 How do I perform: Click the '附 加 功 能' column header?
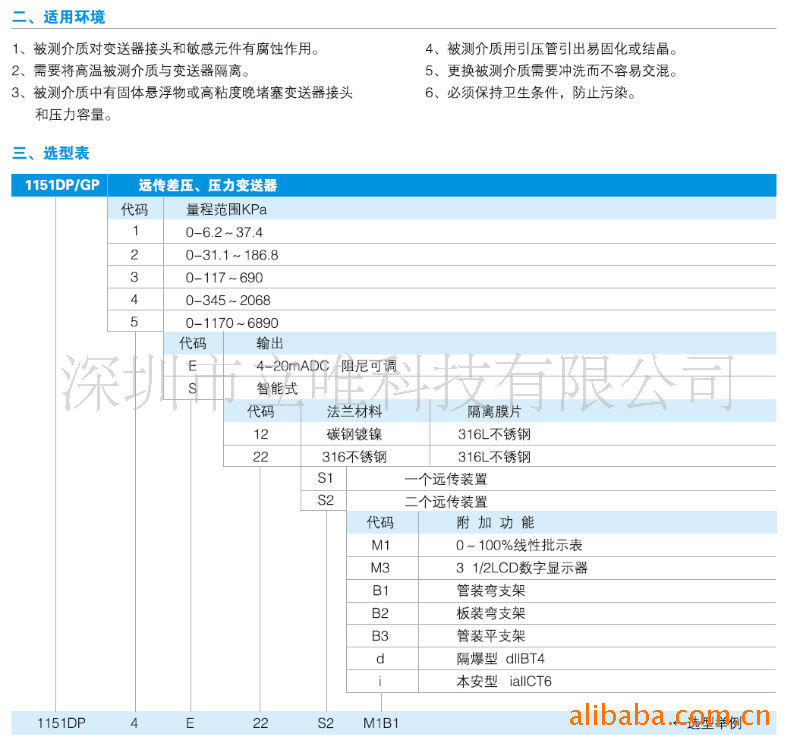pyautogui.click(x=495, y=522)
